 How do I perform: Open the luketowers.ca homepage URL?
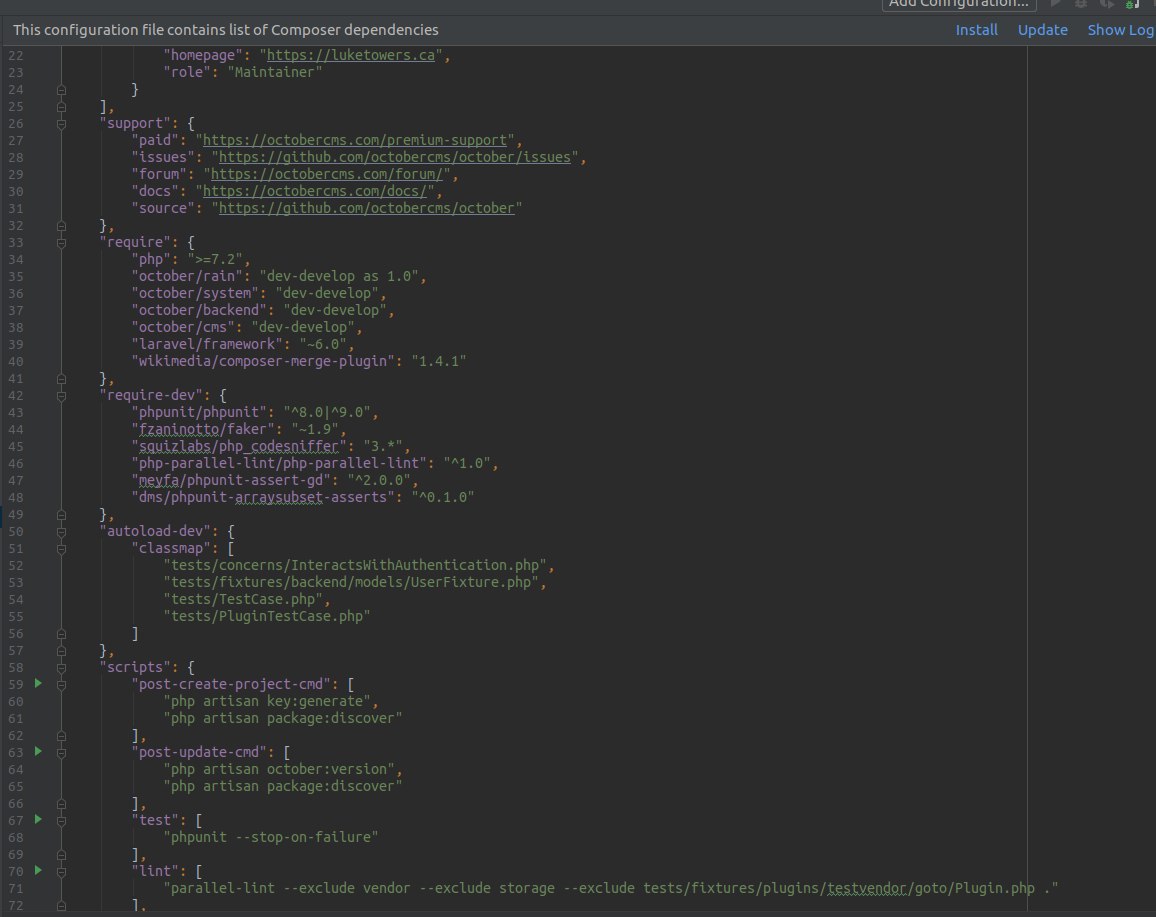(x=350, y=55)
